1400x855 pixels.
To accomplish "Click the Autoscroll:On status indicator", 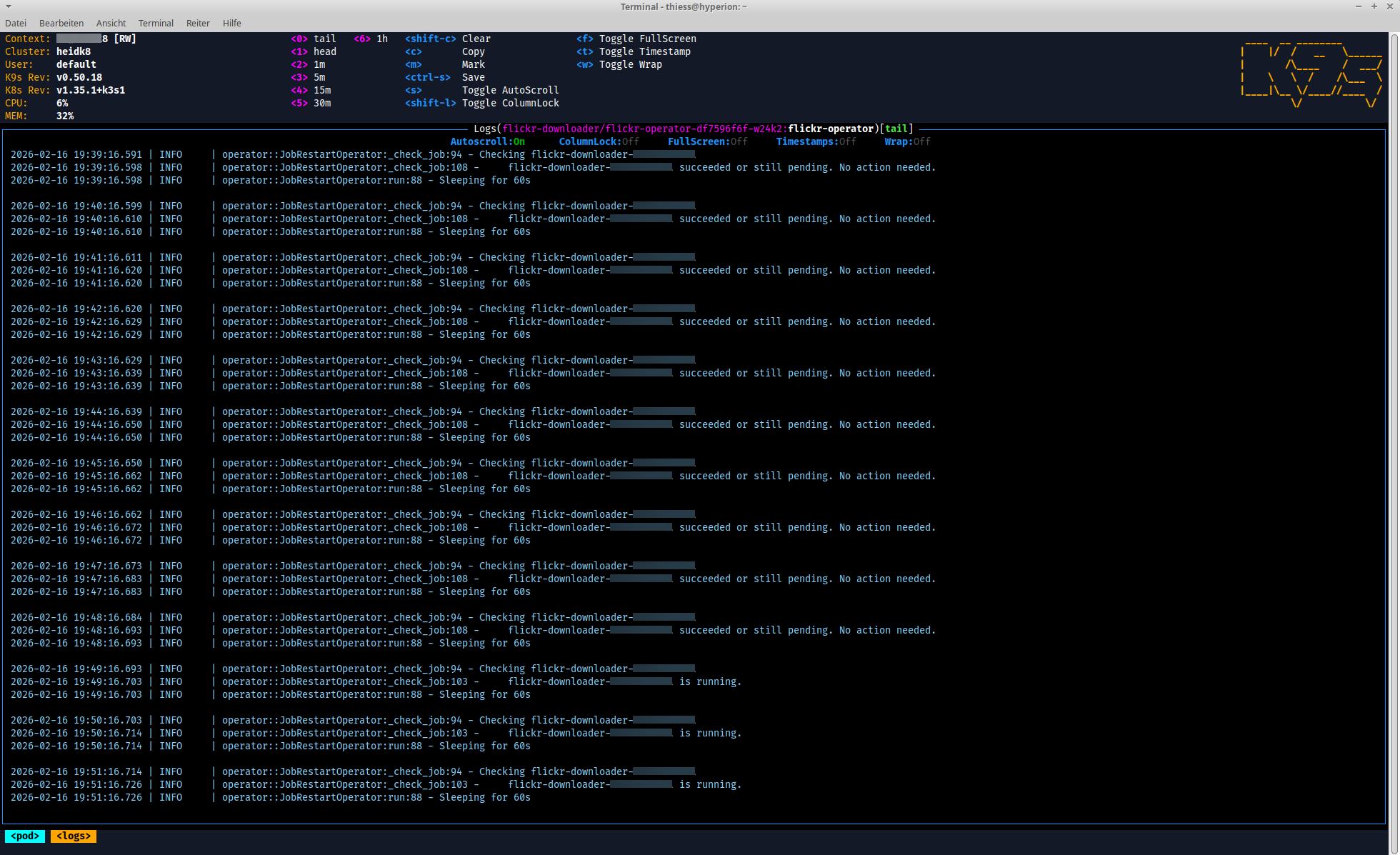I will [x=487, y=141].
